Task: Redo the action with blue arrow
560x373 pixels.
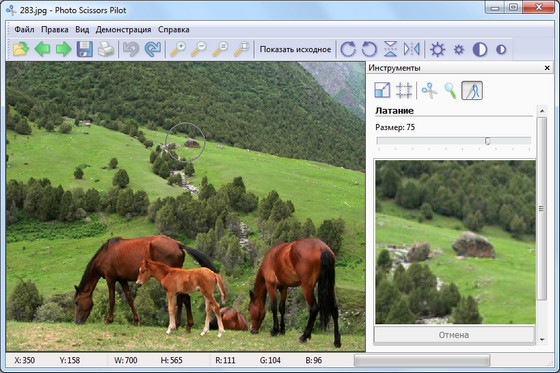Action: [x=152, y=49]
